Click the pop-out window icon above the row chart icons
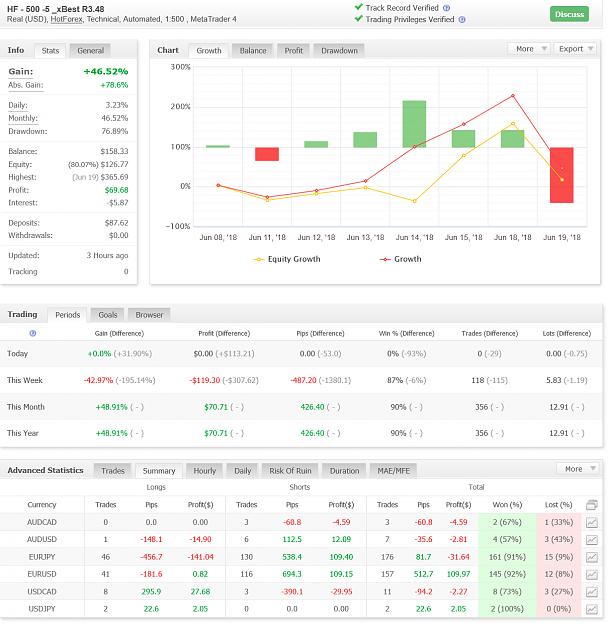This screenshot has height=625, width=611. point(591,505)
